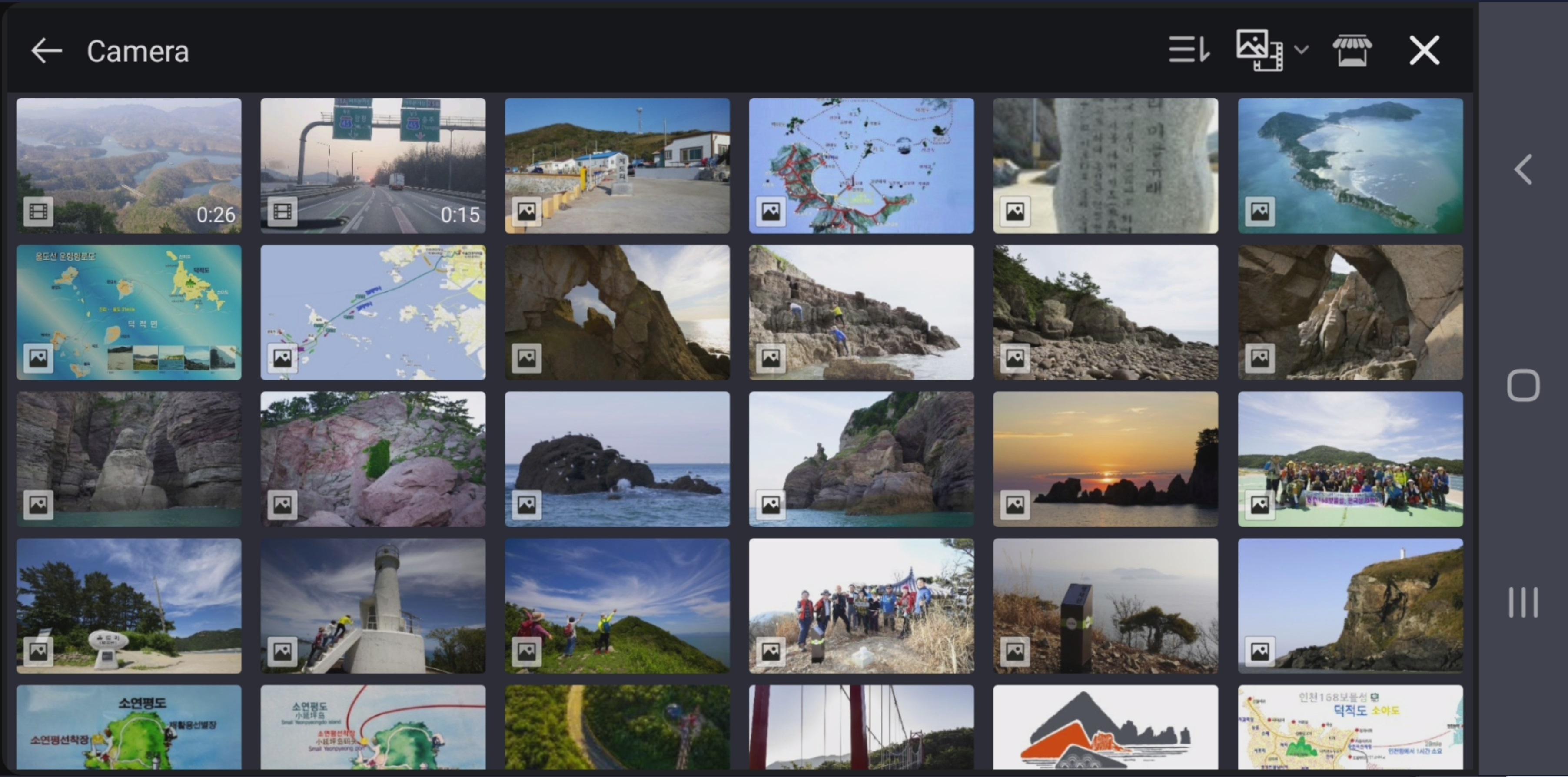Play the 0:15 highway driving video
This screenshot has height=777, width=1568.
click(373, 165)
